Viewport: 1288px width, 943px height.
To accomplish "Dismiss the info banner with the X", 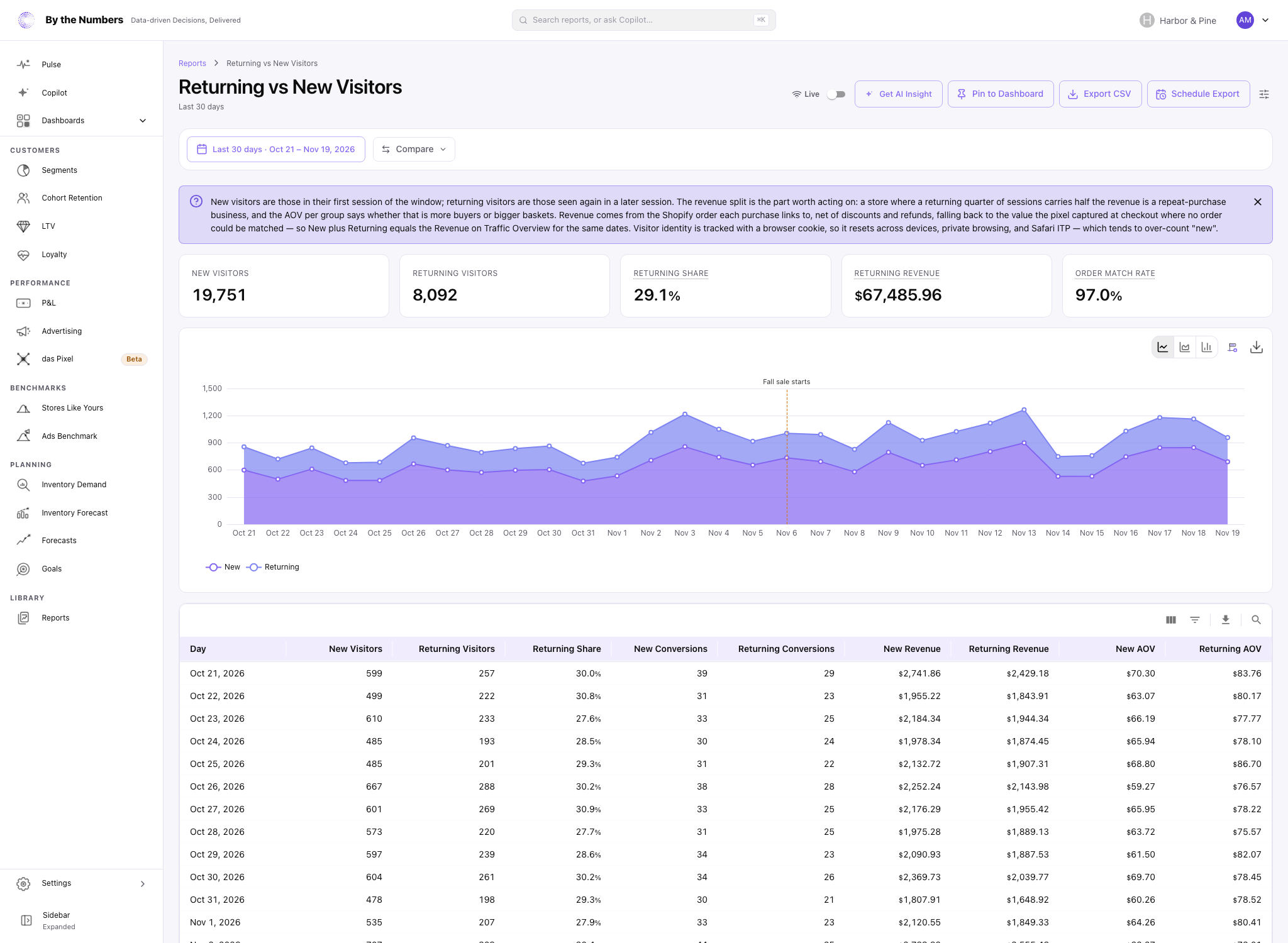I will pos(1258,202).
